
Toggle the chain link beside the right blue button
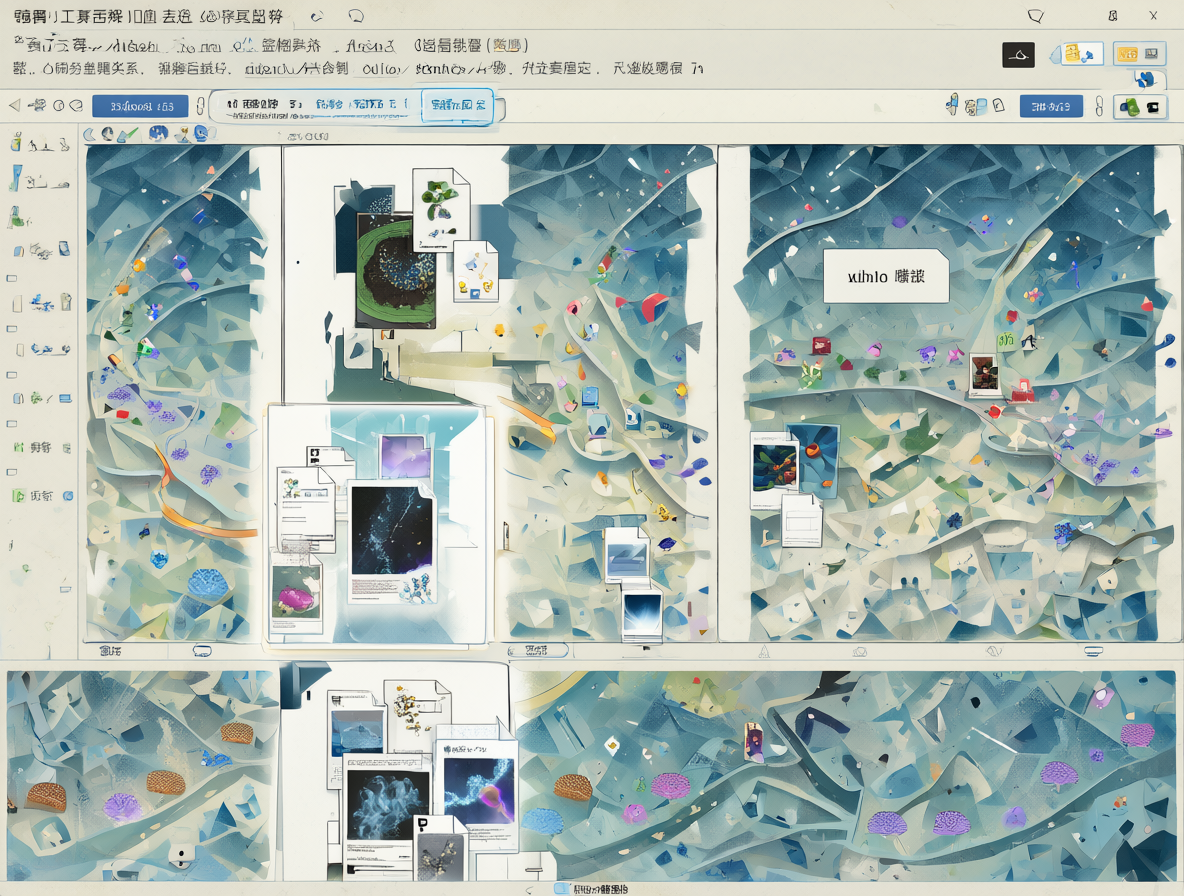point(1099,106)
